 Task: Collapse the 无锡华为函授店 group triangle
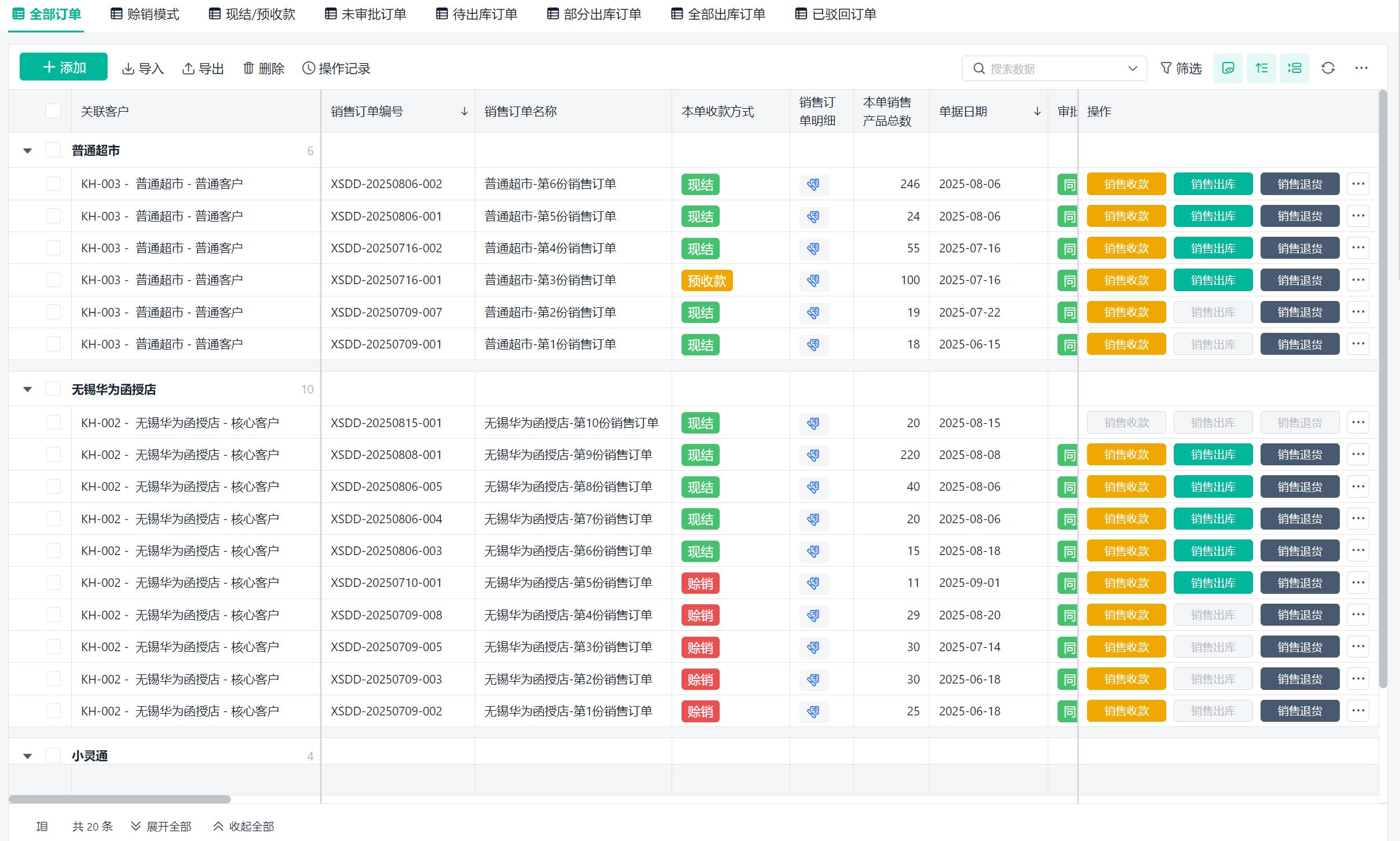click(x=27, y=390)
